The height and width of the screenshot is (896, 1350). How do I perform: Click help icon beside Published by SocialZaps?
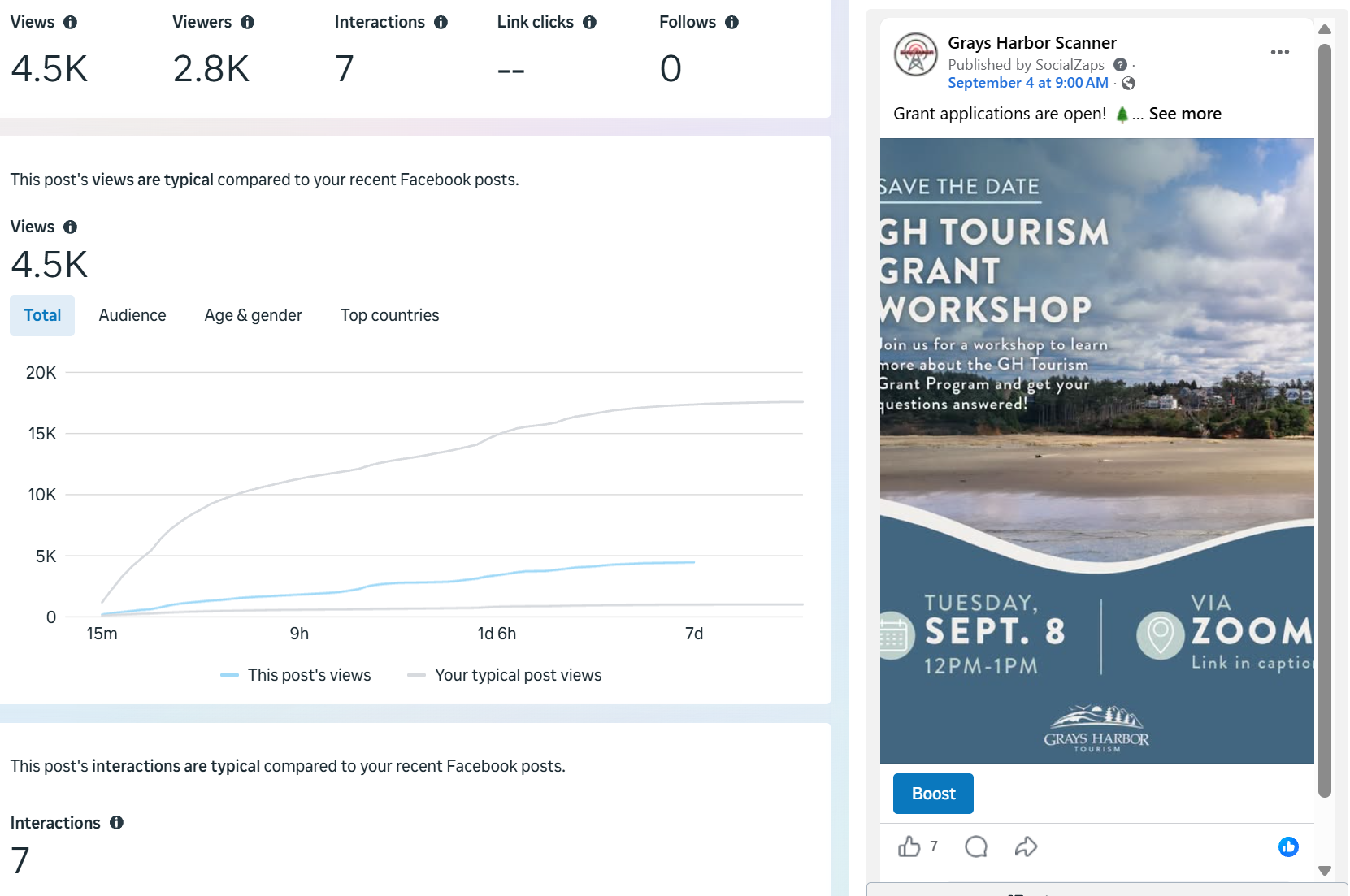1120,65
